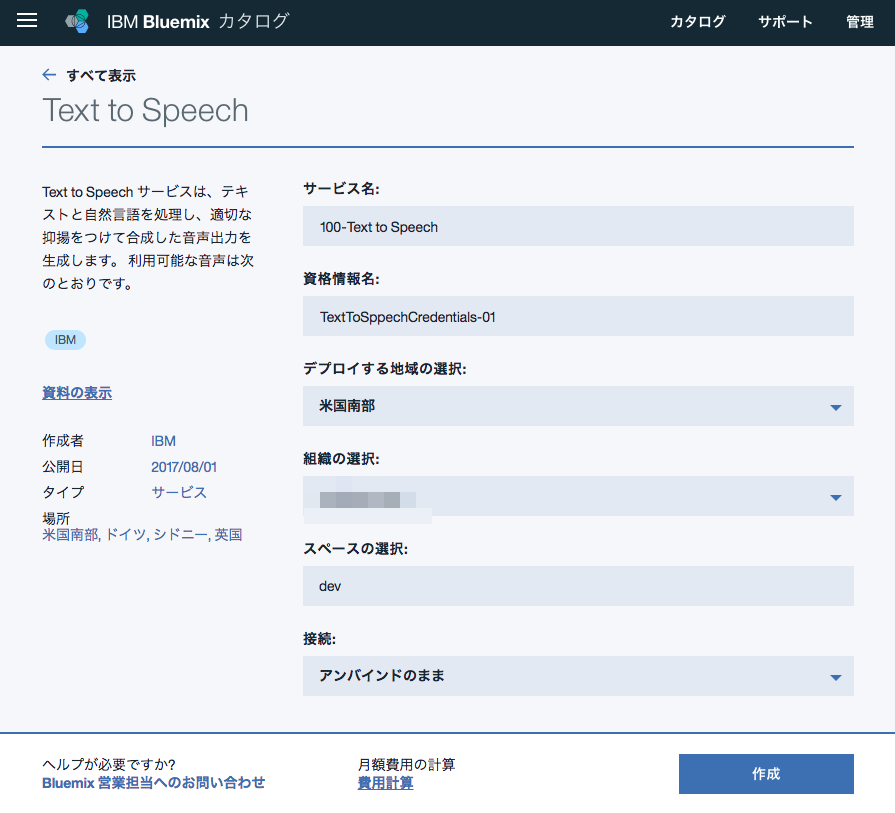
Task: Click the 米国南部 location link under 場所
Action: tap(71, 535)
